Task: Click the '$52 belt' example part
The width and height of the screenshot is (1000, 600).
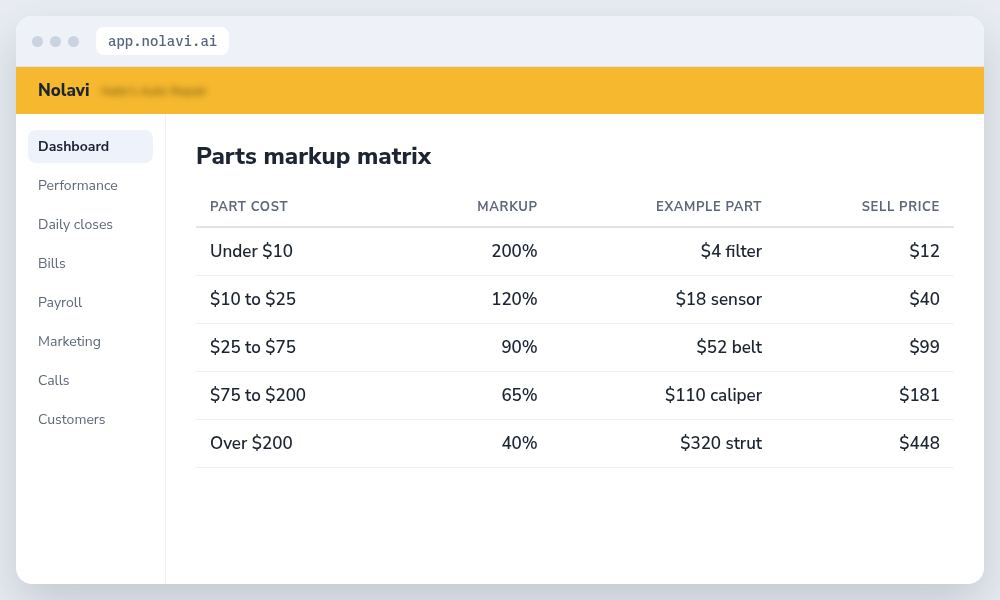Action: [x=729, y=347]
